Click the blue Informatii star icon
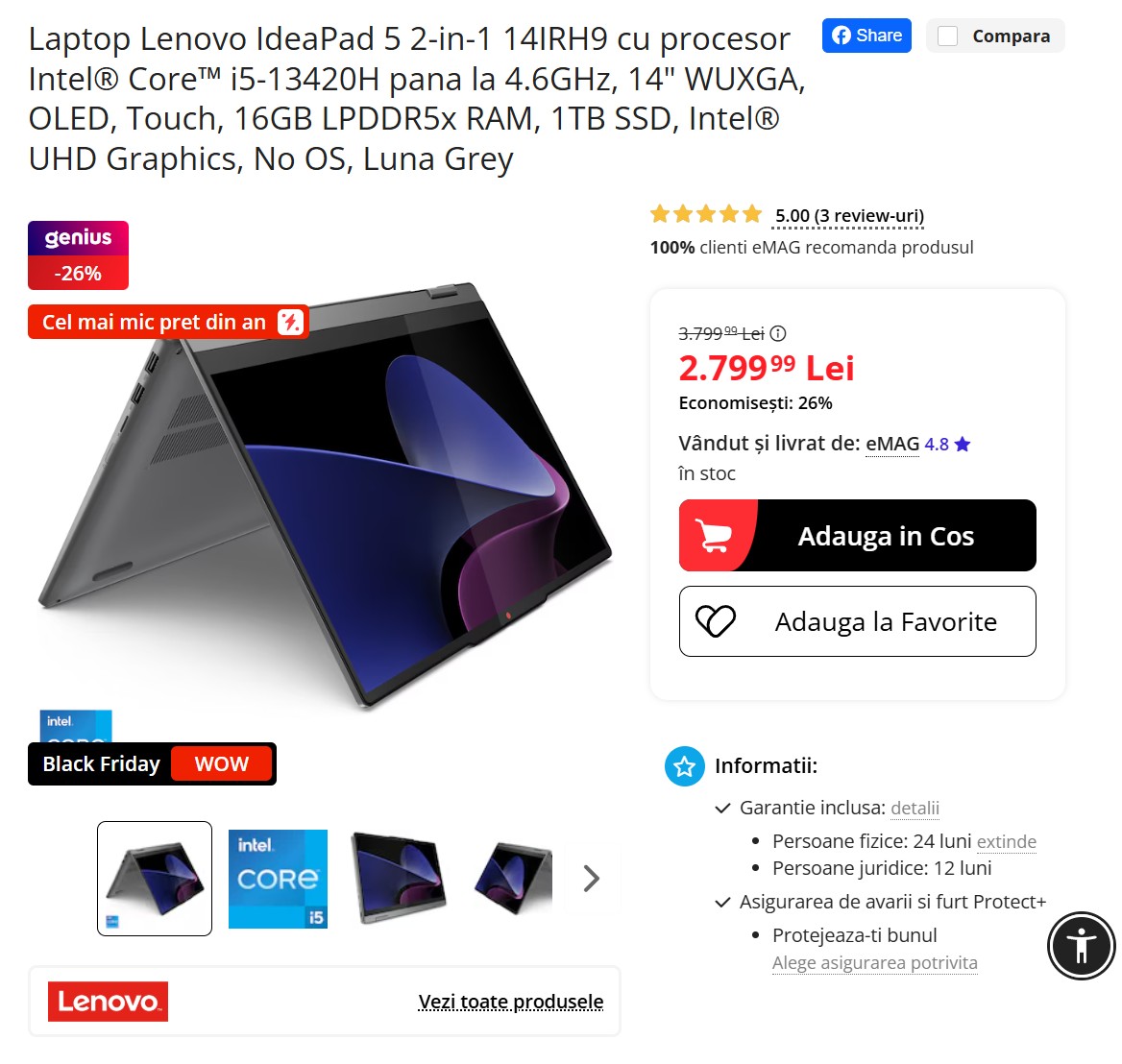The width and height of the screenshot is (1122, 1064). coord(684,766)
